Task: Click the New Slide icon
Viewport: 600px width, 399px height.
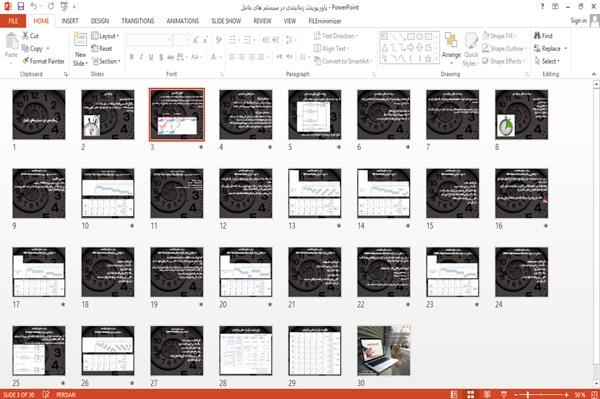Action: 80,41
